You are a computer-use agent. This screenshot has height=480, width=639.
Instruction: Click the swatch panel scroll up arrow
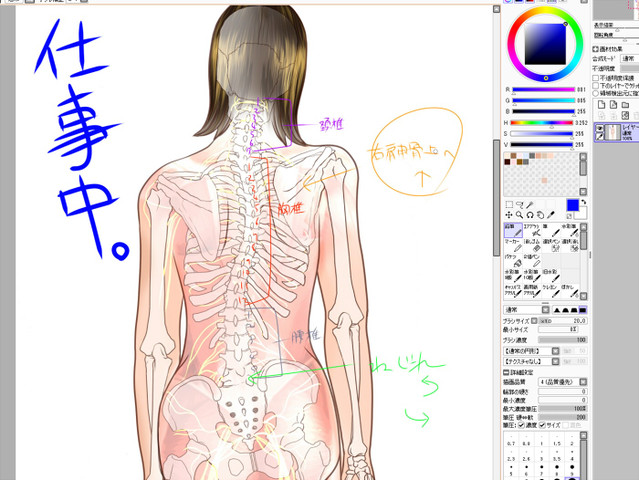click(x=584, y=157)
